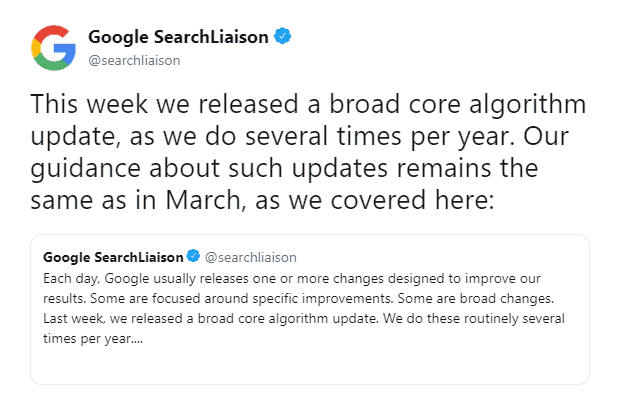Click quoted line starting "Each day, Google usually"
629x394 pixels.
pos(292,278)
